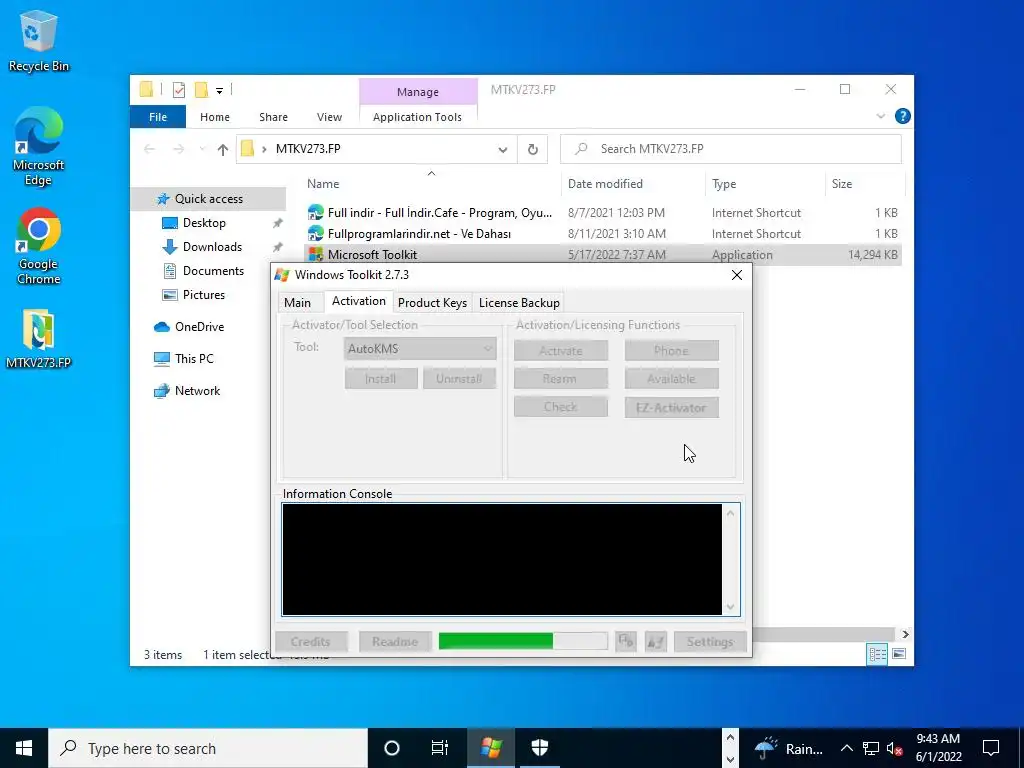Click the green progress bar in Toolkit
Screen dimensions: 1024x768
click(x=522, y=641)
